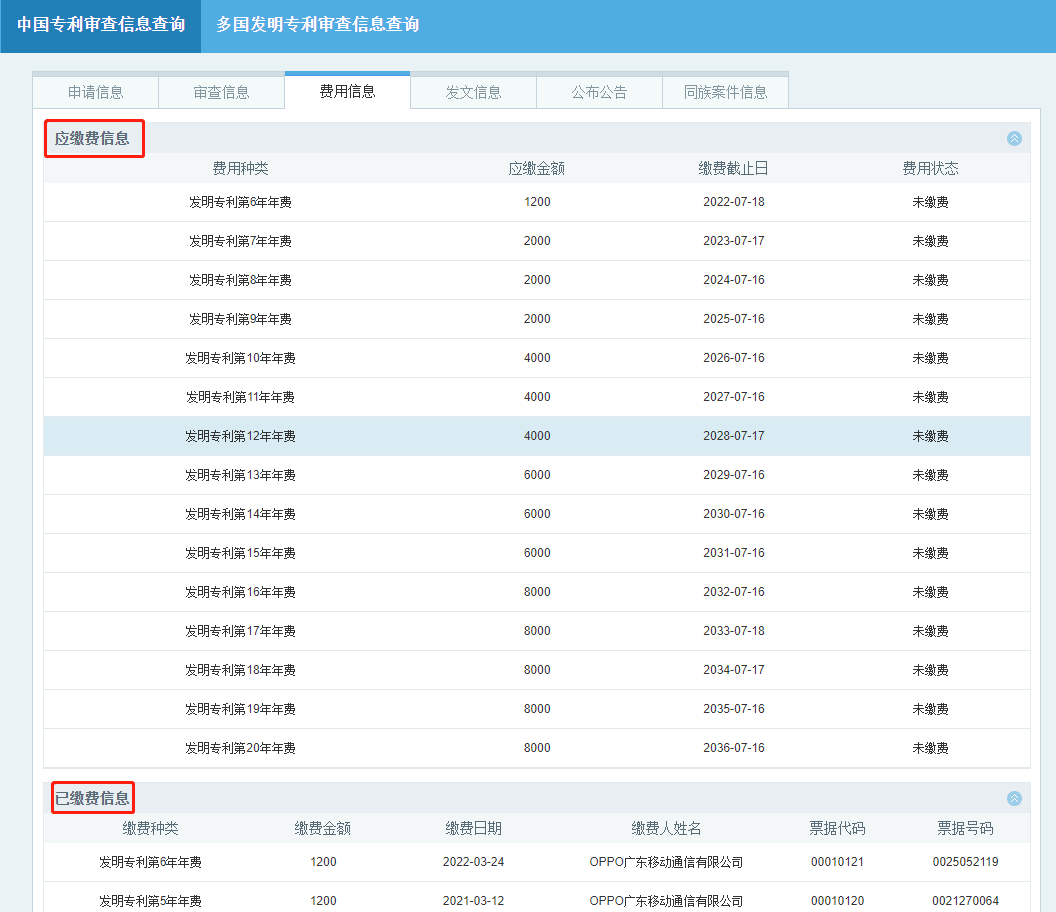Collapse the 应缴费信息 section

coord(1014,138)
